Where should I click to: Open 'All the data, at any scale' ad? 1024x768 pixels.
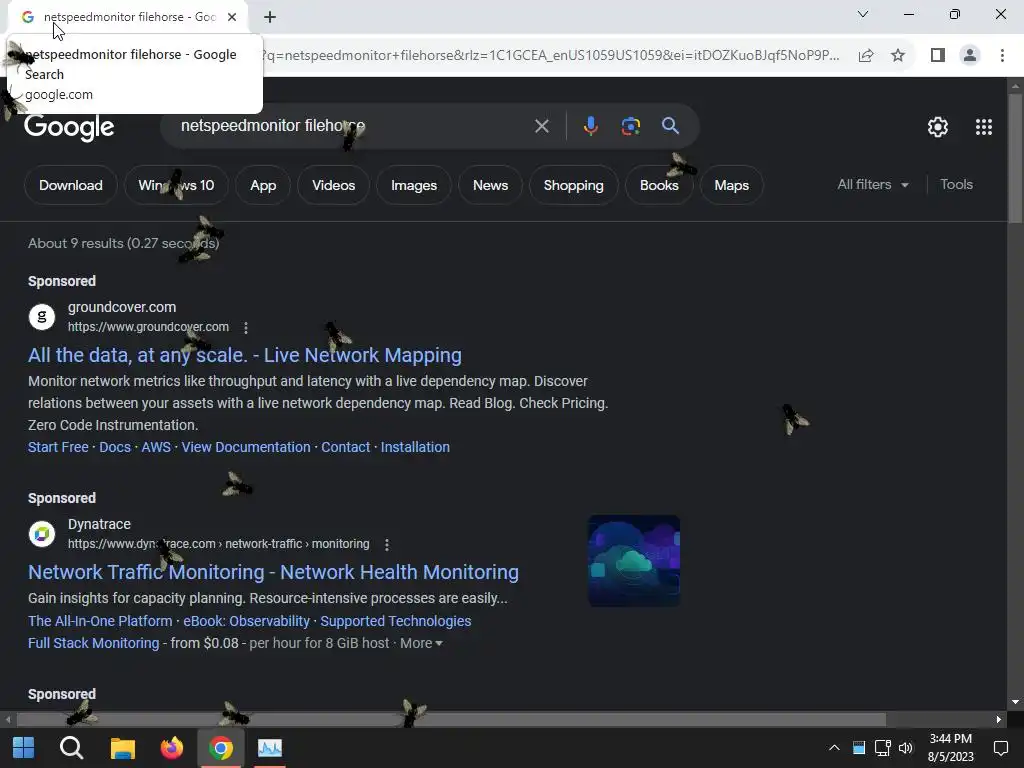pyautogui.click(x=245, y=355)
